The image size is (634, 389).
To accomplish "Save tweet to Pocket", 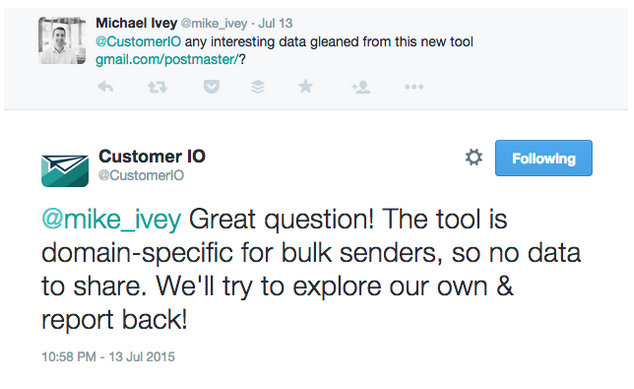I will click(x=211, y=87).
